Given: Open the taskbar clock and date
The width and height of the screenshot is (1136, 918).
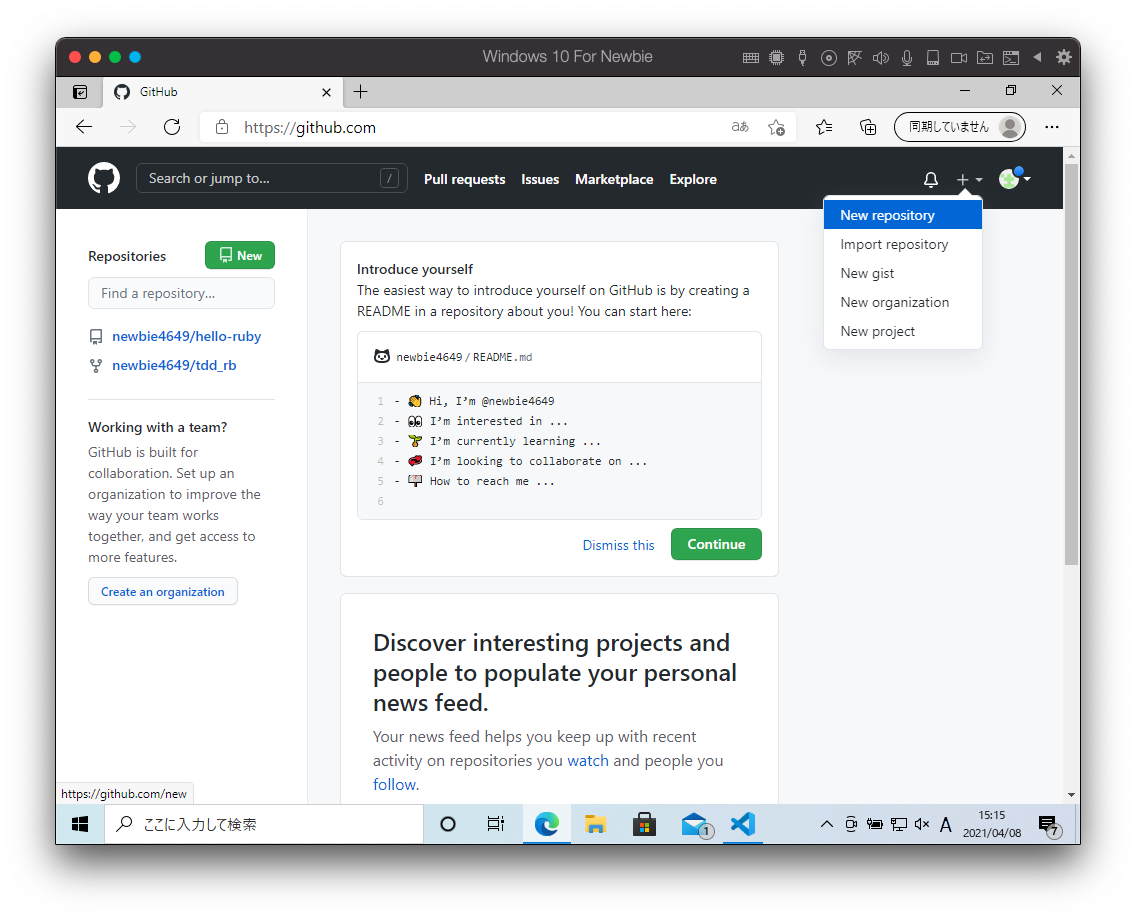Looking at the screenshot, I should click(992, 824).
